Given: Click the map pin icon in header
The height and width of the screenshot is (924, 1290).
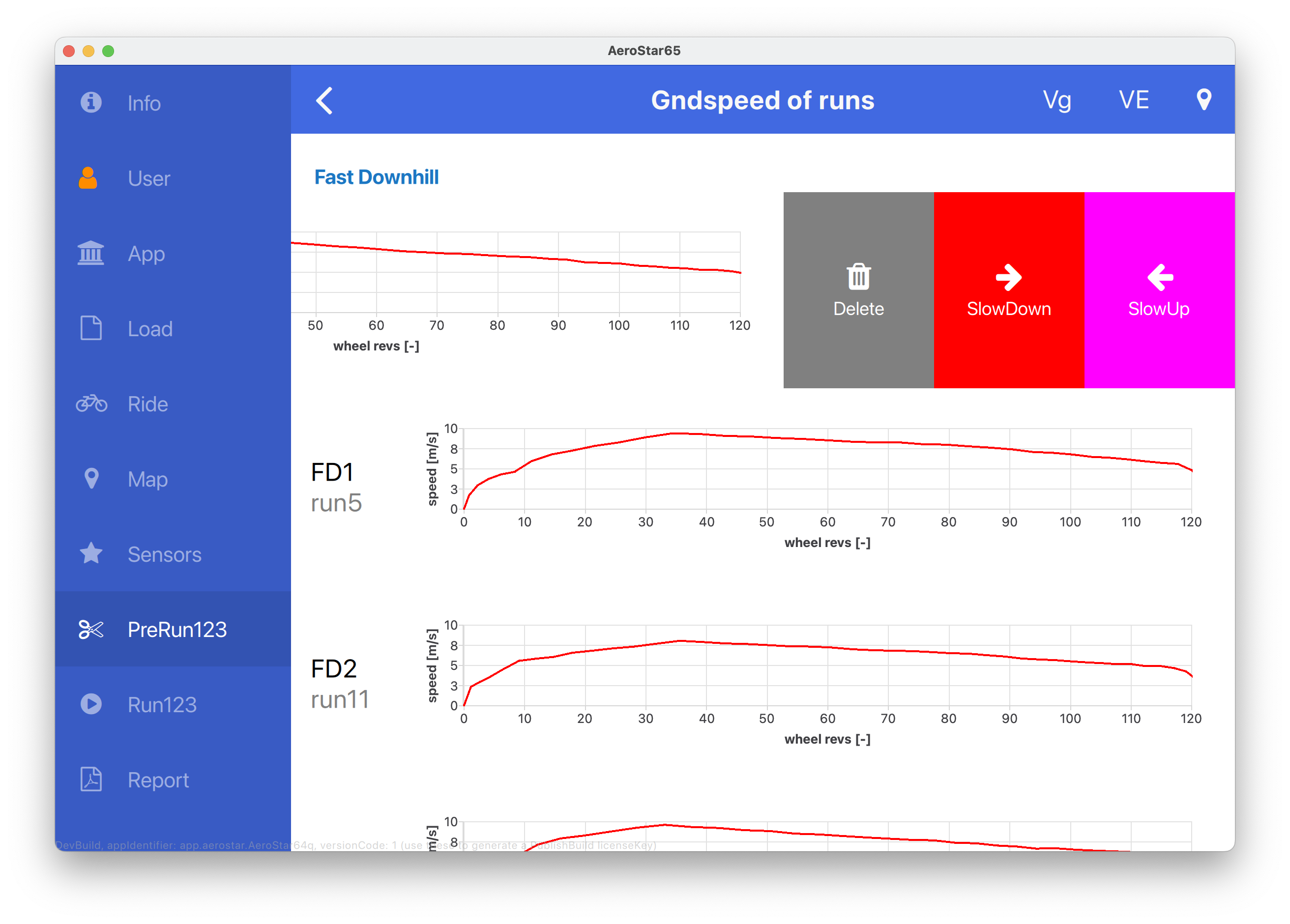Looking at the screenshot, I should (x=1203, y=100).
